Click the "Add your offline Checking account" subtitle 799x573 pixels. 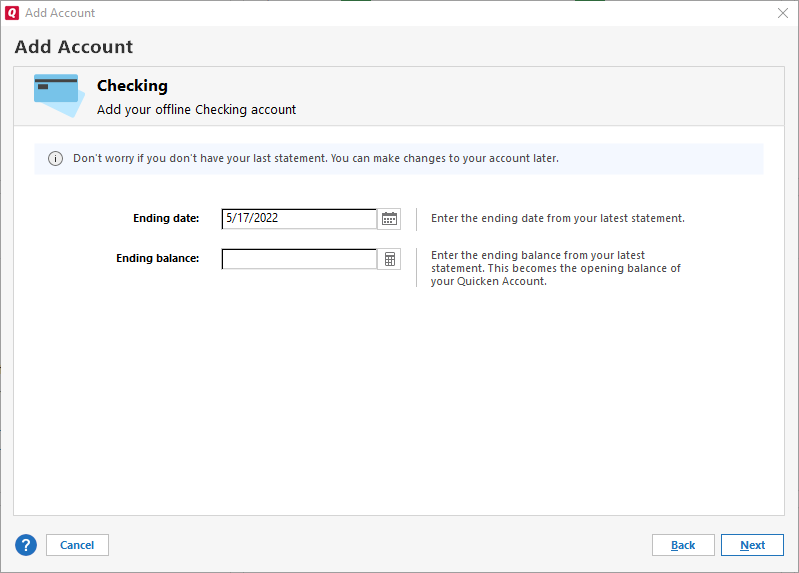pyautogui.click(x=196, y=110)
